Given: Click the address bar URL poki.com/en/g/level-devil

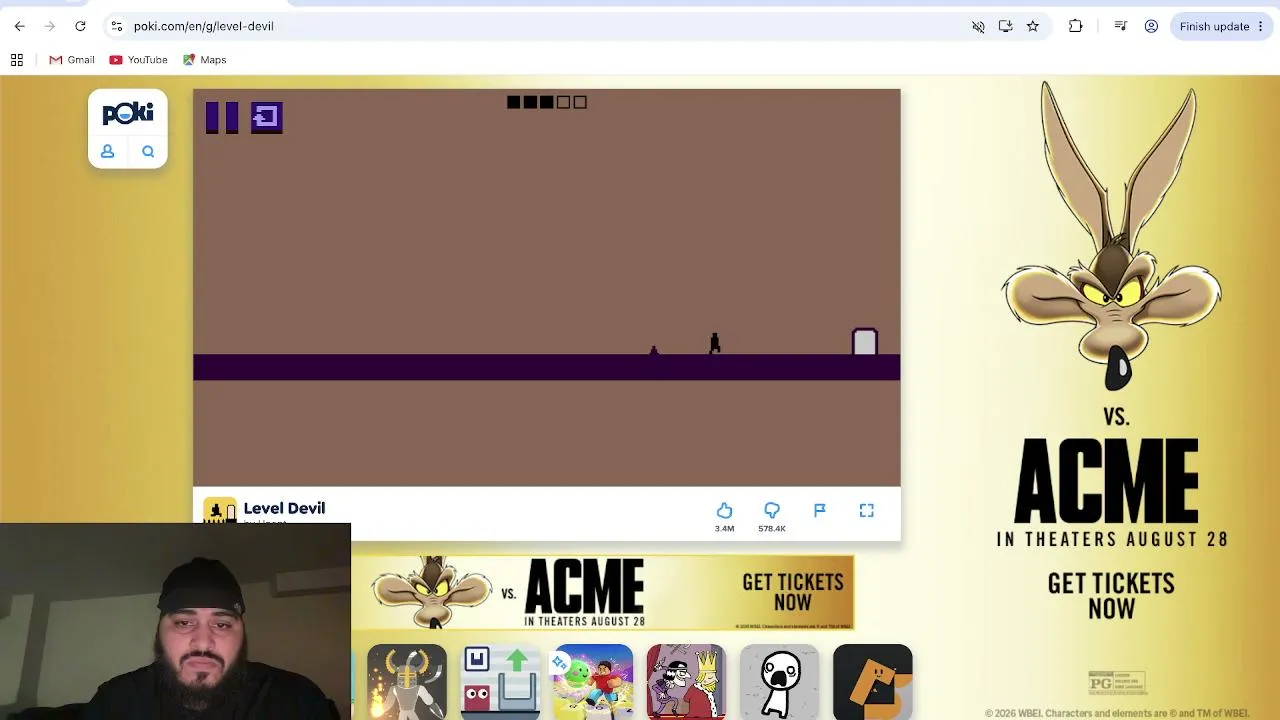Looking at the screenshot, I should [204, 26].
